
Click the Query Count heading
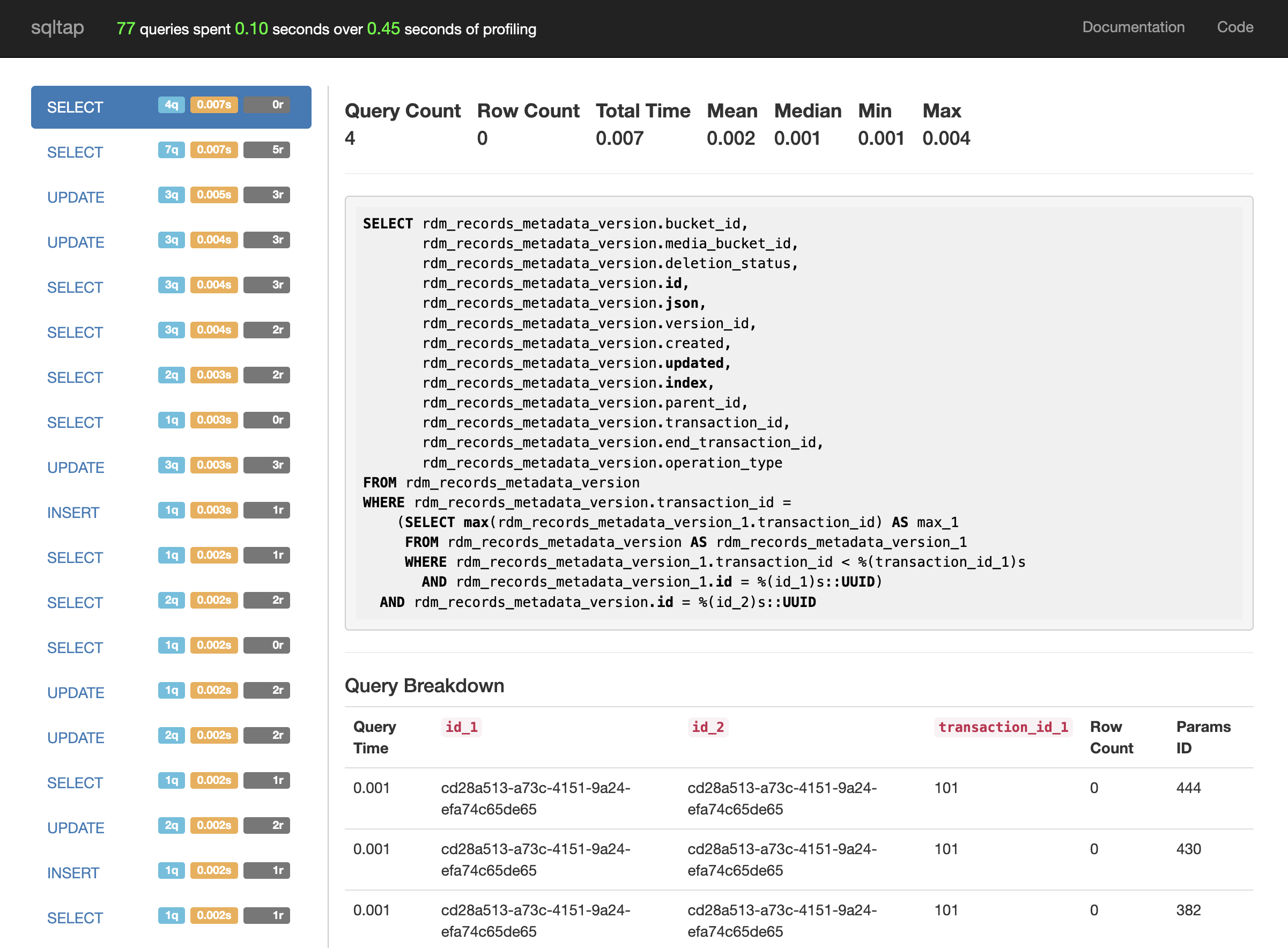pos(403,111)
